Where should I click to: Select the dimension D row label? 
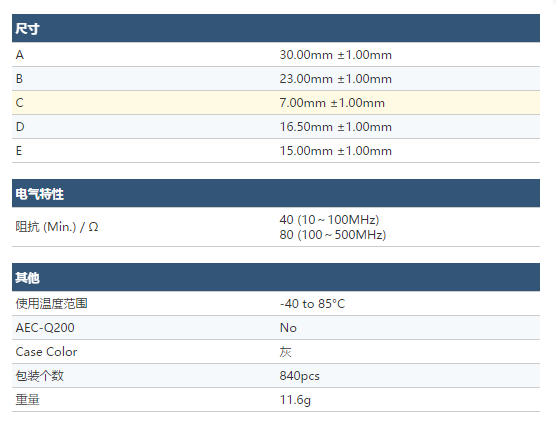(x=20, y=127)
